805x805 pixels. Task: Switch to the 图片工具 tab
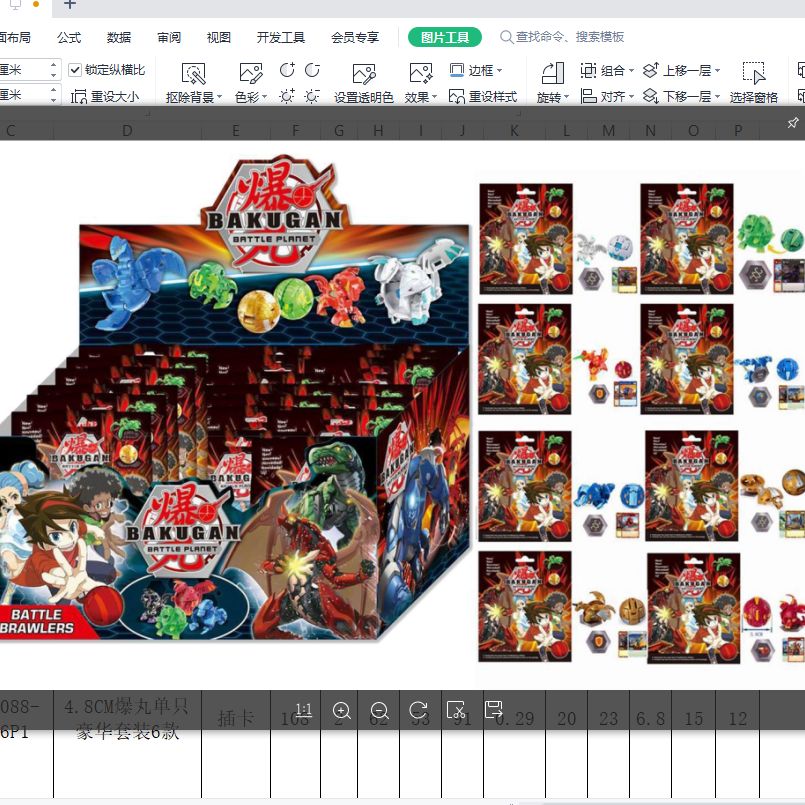point(445,37)
